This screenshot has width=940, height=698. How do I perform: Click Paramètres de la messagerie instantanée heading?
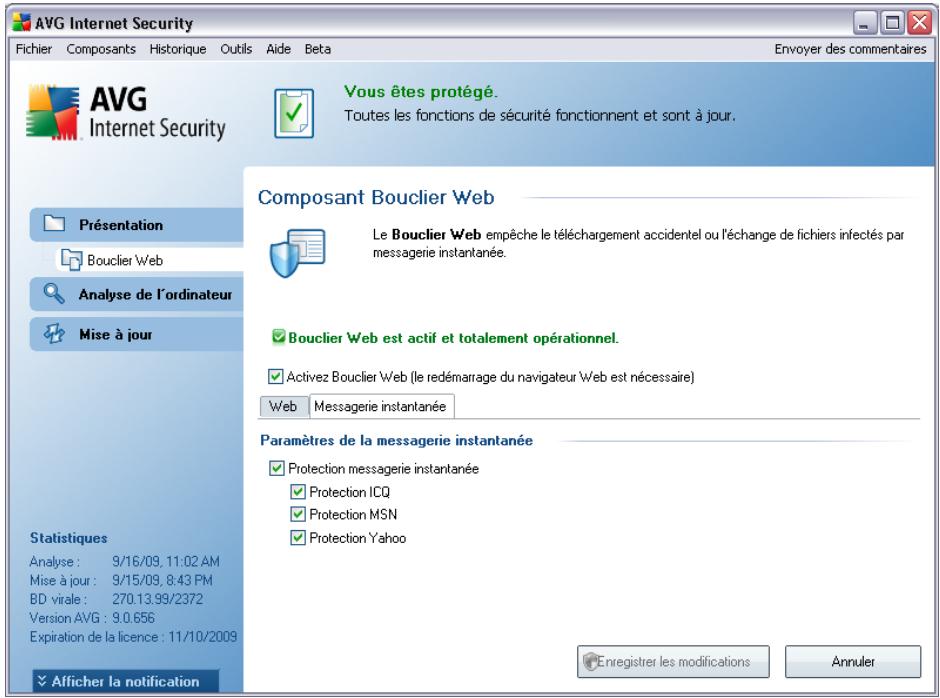point(396,440)
